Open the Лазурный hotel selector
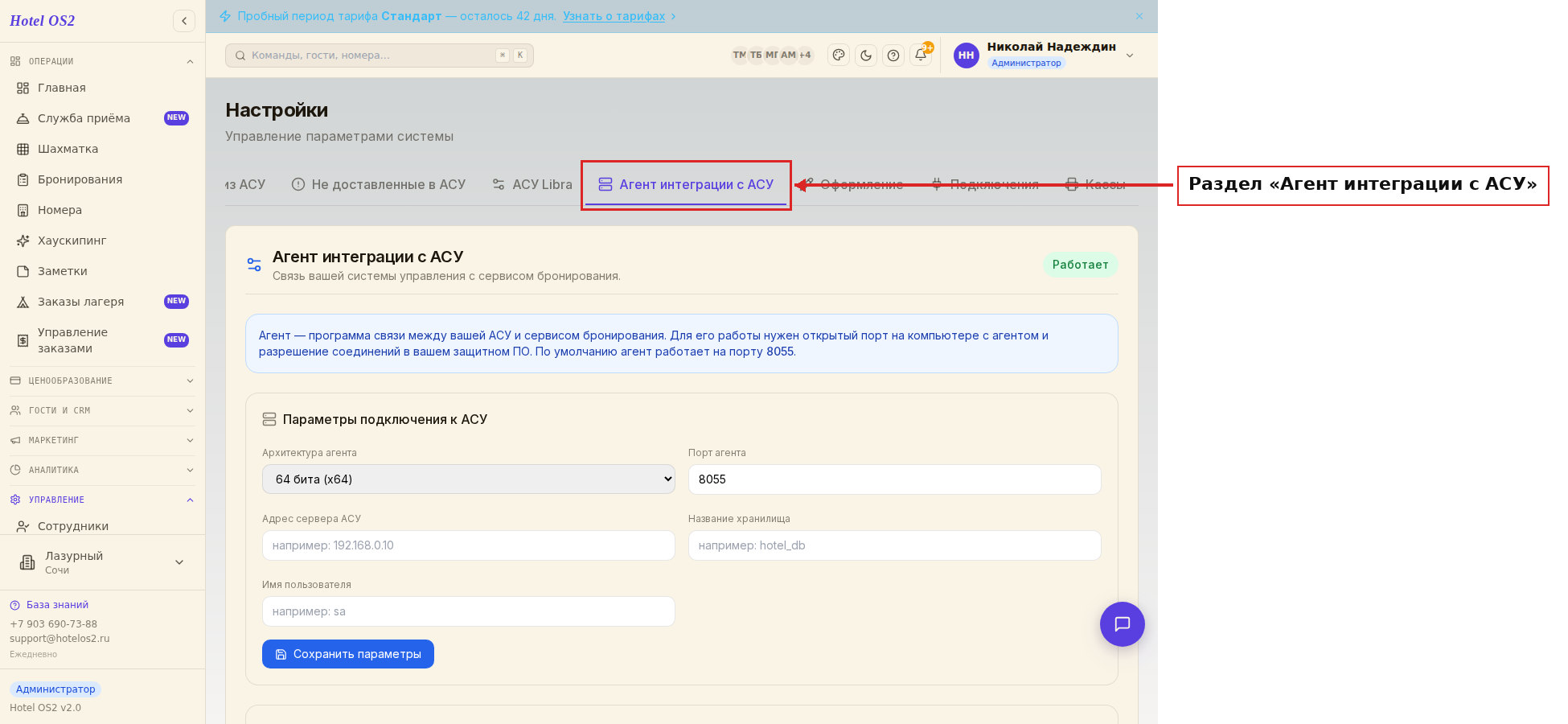 click(x=102, y=562)
